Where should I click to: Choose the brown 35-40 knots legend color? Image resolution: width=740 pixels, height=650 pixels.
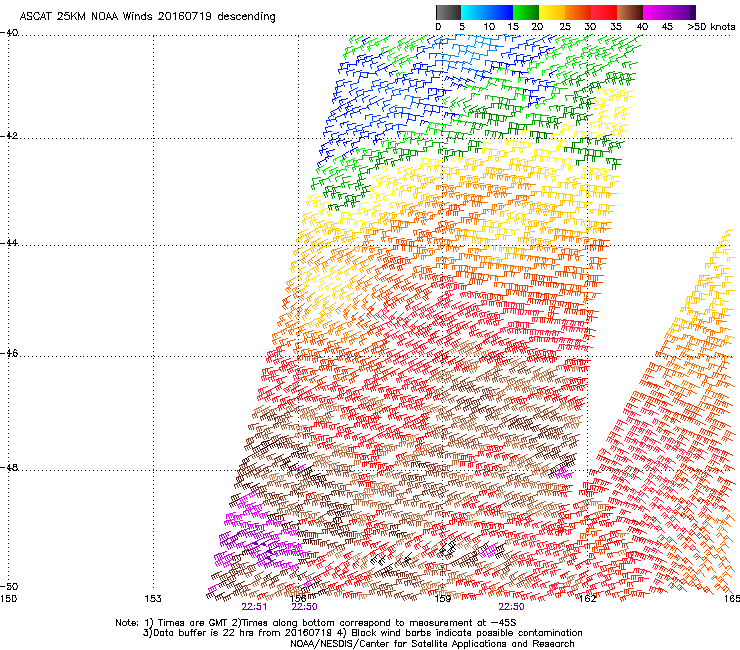630,12
